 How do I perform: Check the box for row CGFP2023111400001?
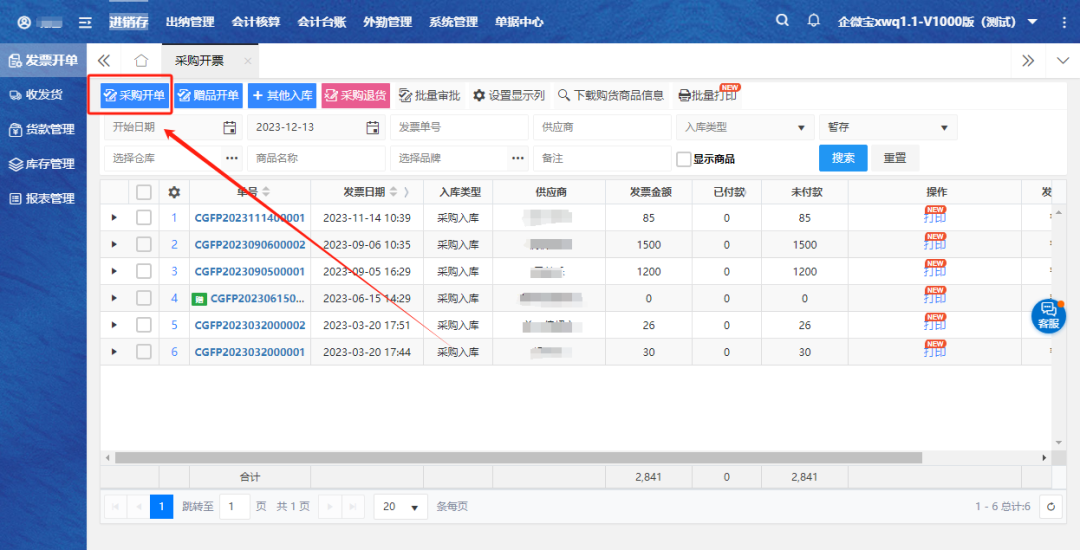click(143, 218)
